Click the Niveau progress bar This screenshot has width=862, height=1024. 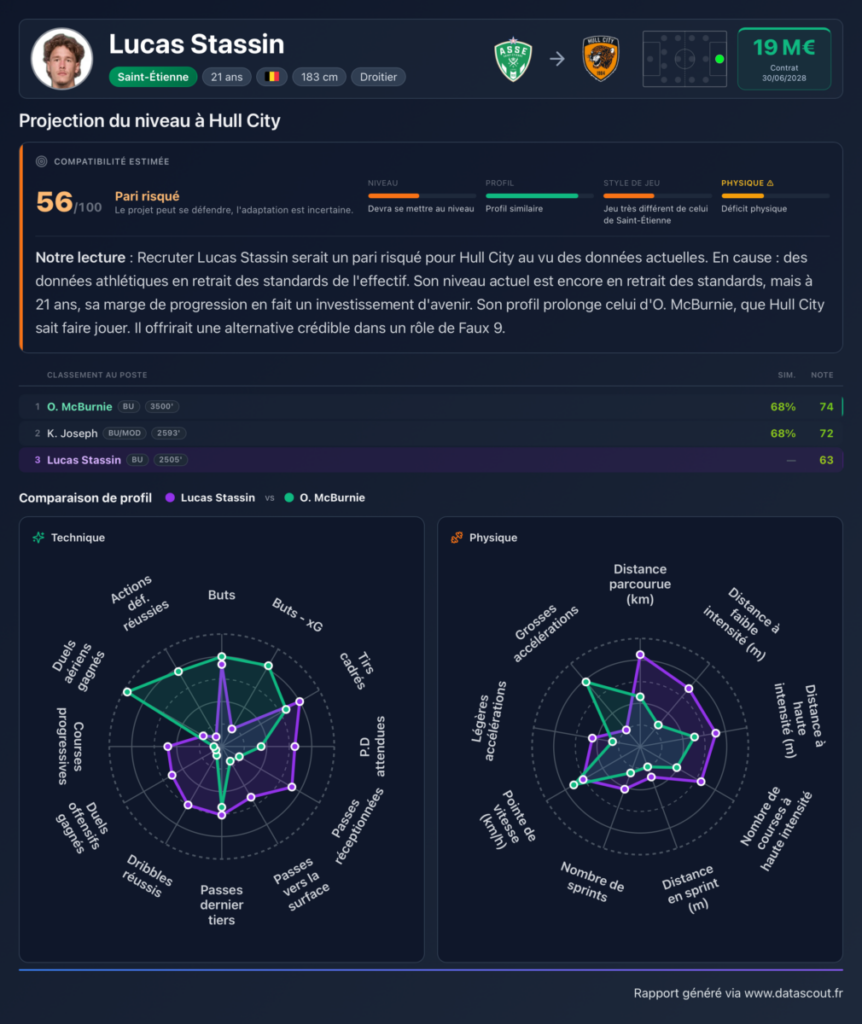point(422,195)
